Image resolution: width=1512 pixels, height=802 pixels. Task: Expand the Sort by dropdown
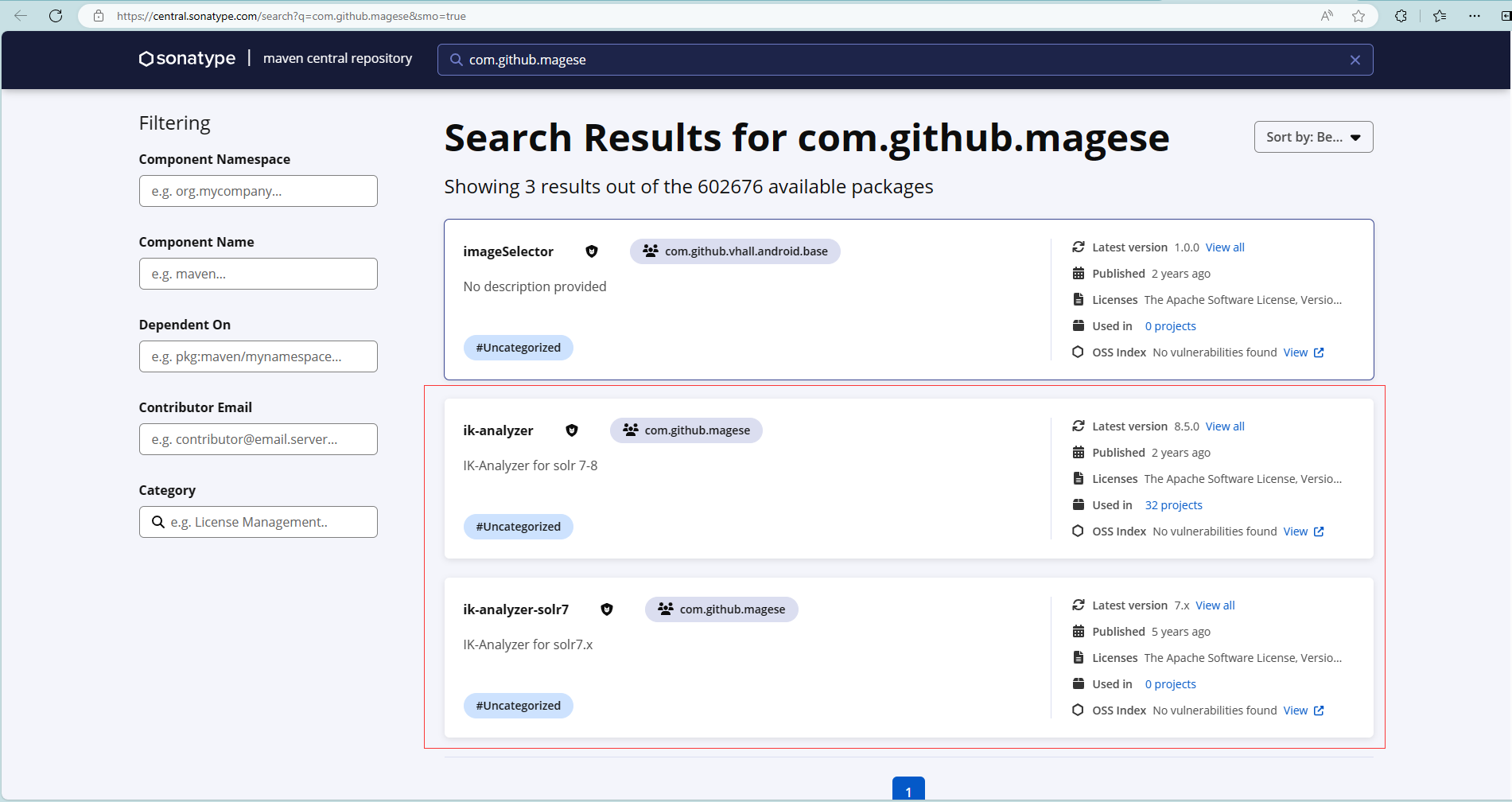click(1313, 137)
